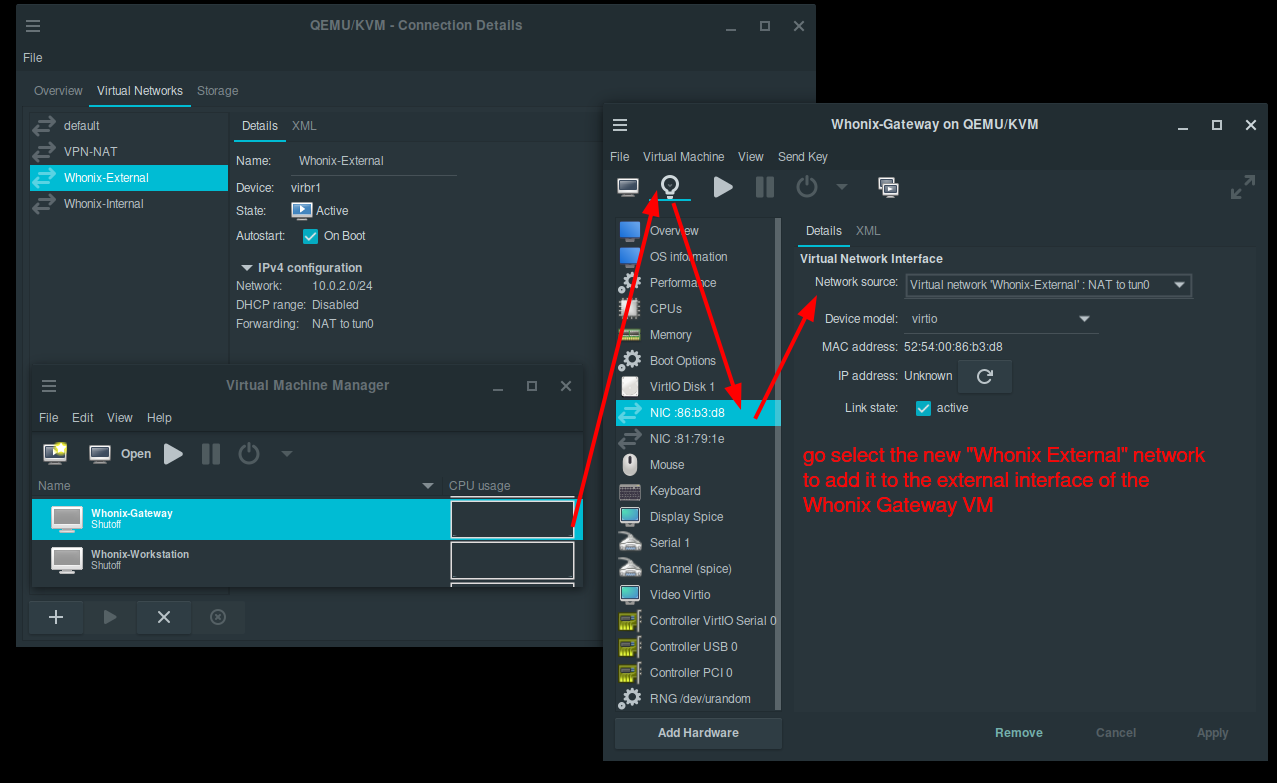This screenshot has height=783, width=1277.
Task: Start Whonix-Gateway with the play button
Action: (x=723, y=187)
